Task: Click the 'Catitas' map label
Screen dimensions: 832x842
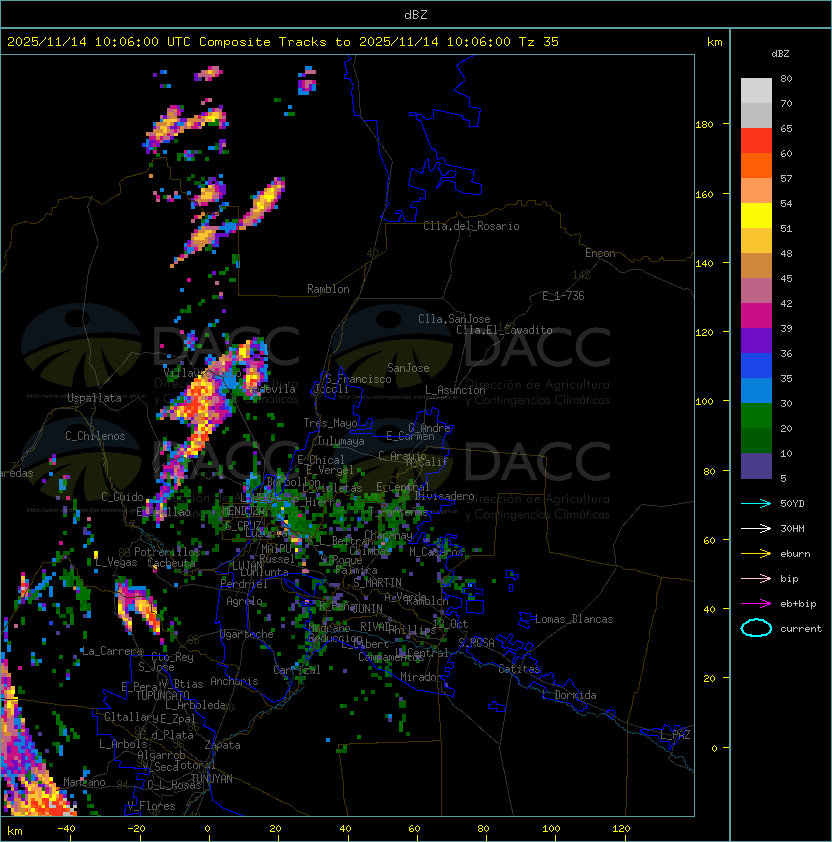Action: pos(519,669)
